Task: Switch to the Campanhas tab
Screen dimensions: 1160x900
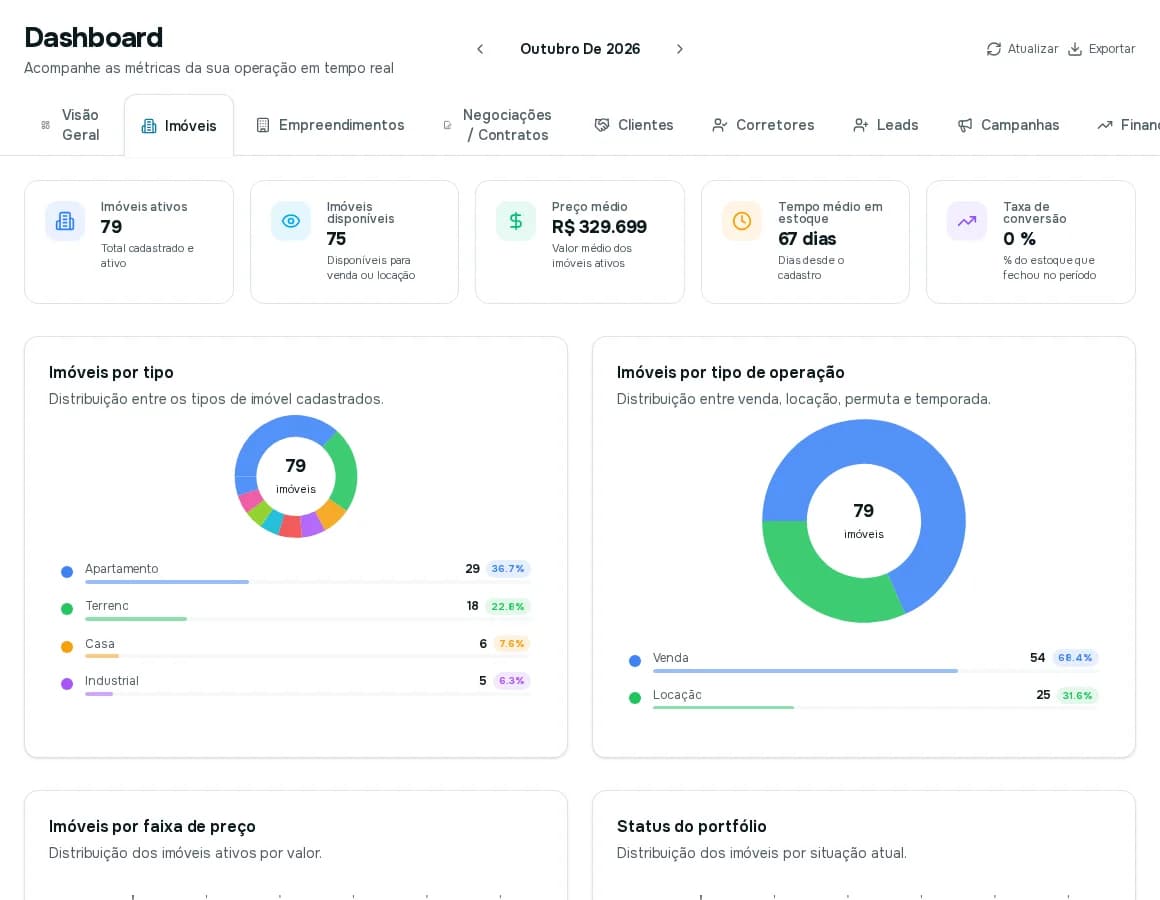Action: [1008, 125]
